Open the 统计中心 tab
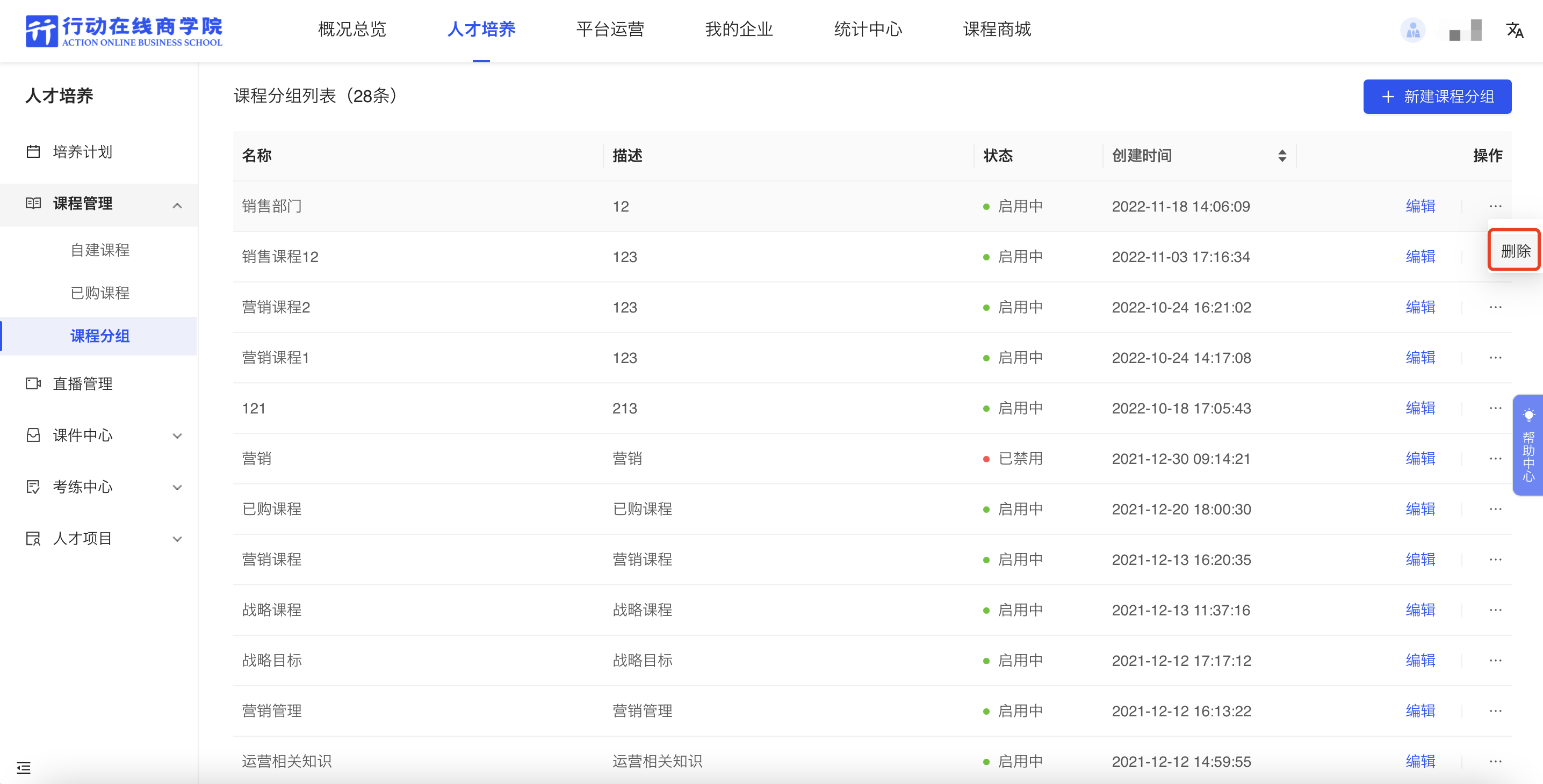1543x784 pixels. [x=868, y=30]
